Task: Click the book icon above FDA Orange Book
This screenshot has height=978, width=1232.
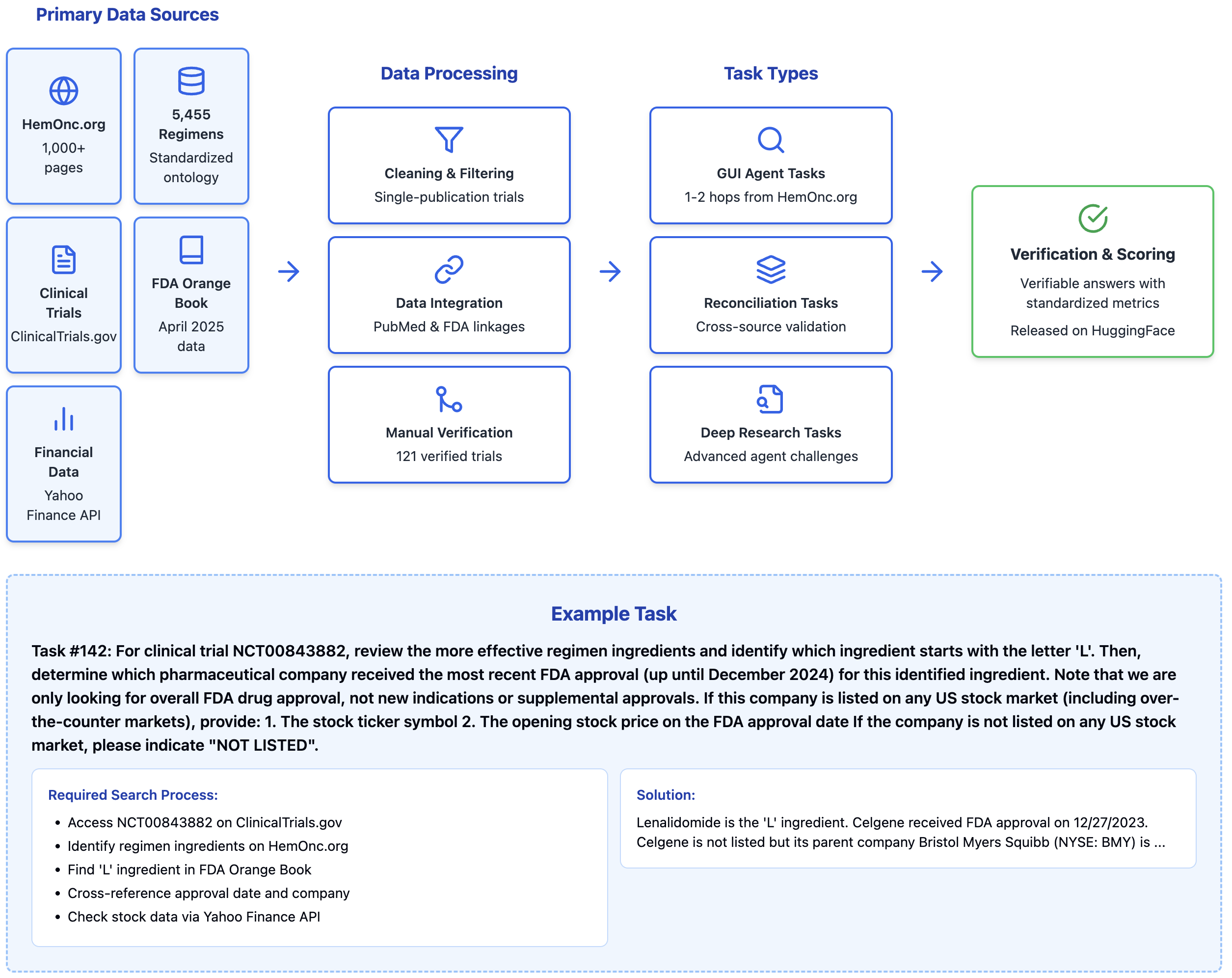Action: coord(191,250)
